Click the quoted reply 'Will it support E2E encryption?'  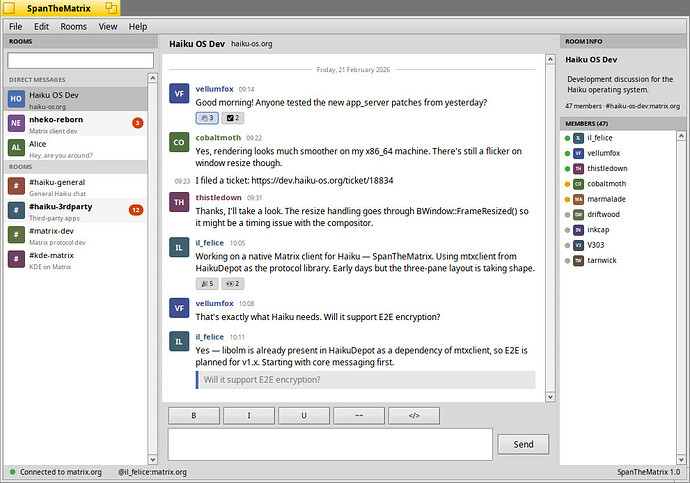coord(365,380)
